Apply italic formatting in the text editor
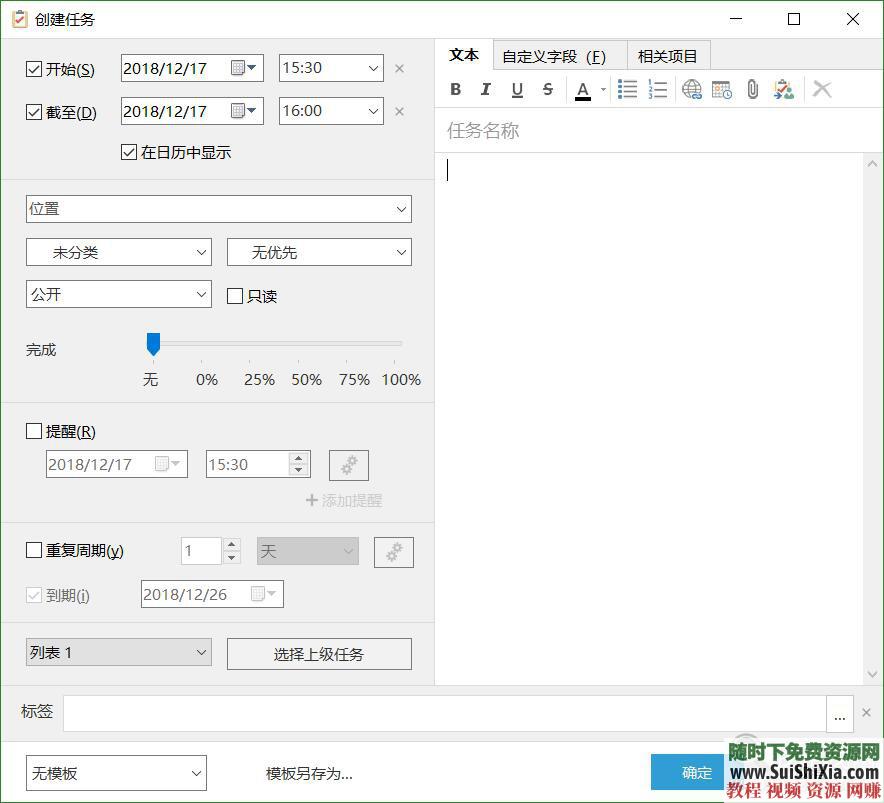 pos(486,89)
